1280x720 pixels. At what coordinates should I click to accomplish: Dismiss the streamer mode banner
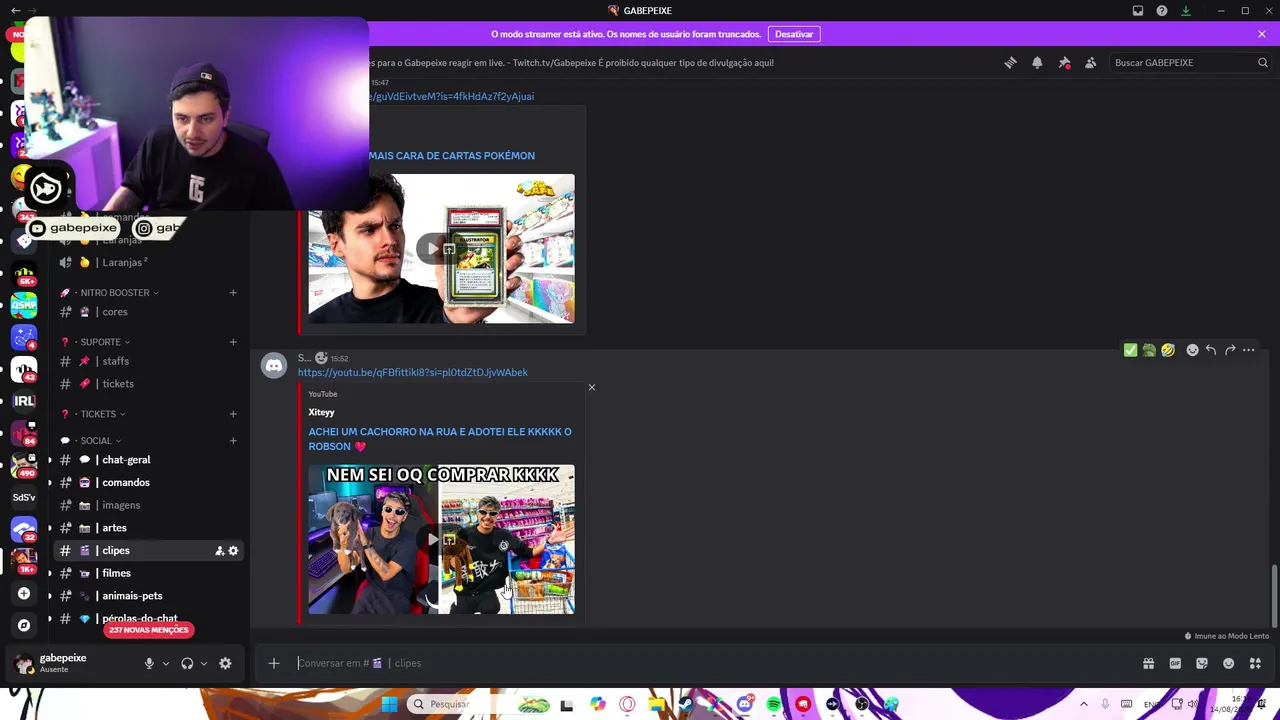1262,34
